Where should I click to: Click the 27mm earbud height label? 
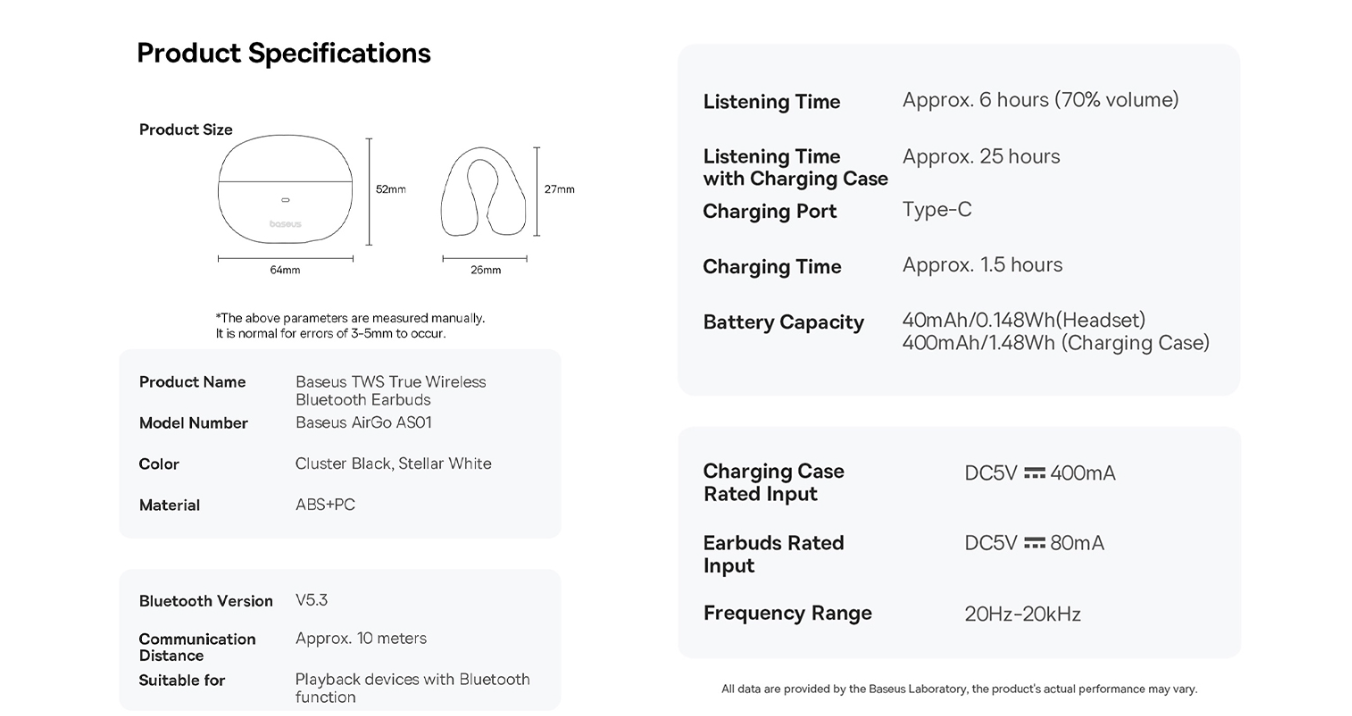click(559, 189)
